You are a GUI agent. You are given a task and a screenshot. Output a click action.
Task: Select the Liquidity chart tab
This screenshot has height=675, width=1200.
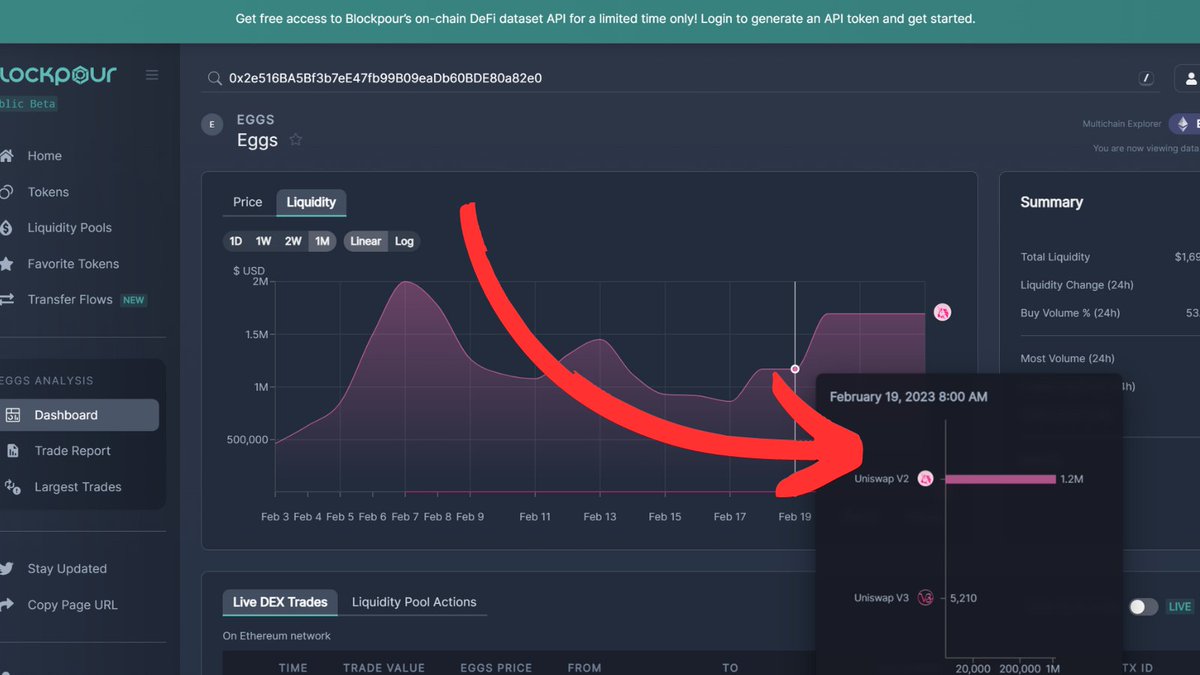point(311,202)
